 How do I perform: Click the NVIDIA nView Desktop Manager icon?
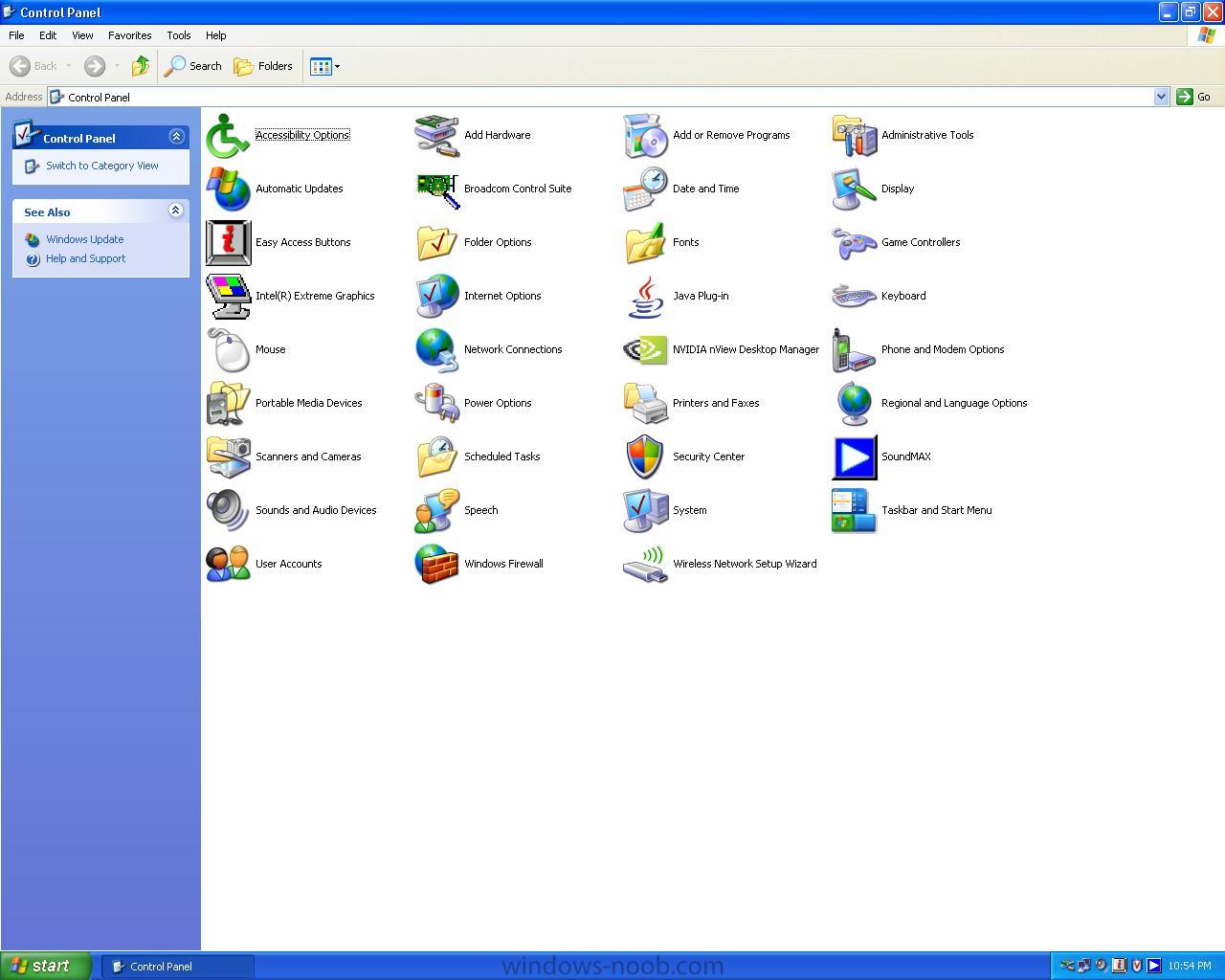click(x=645, y=349)
